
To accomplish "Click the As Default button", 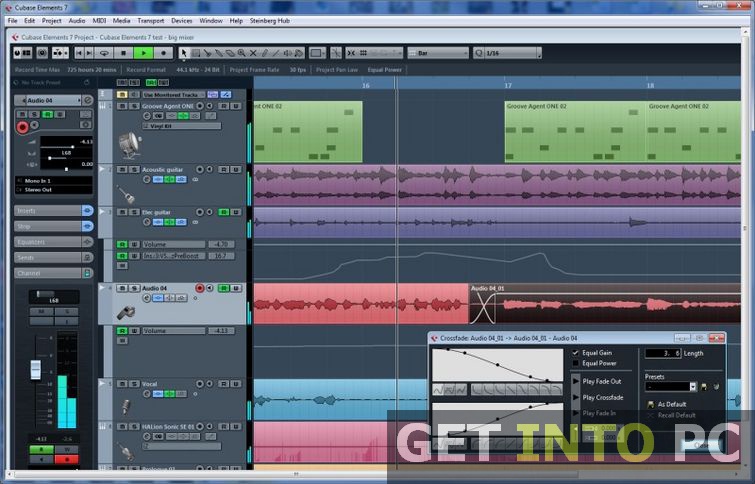I will coord(666,404).
